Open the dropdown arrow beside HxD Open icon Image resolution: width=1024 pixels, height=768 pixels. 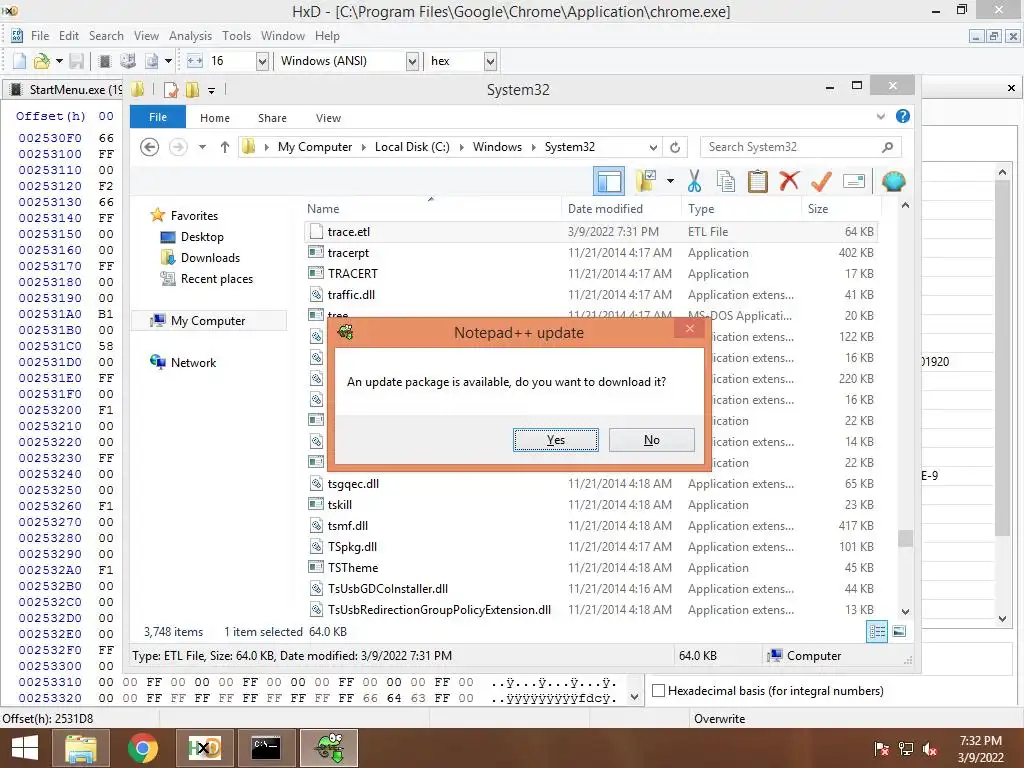59,61
